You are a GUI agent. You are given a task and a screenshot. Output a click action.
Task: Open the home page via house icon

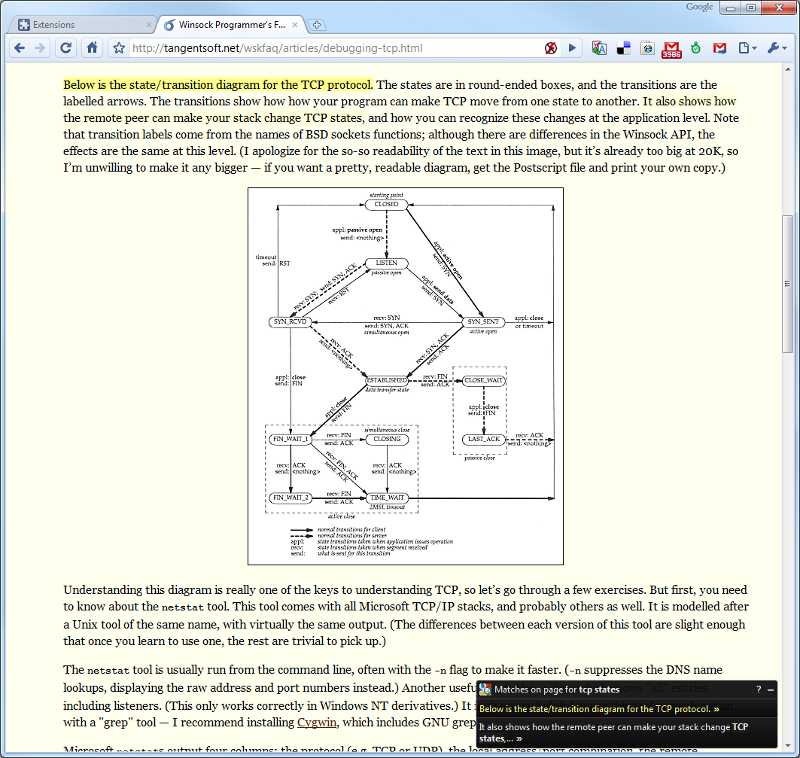pos(92,48)
